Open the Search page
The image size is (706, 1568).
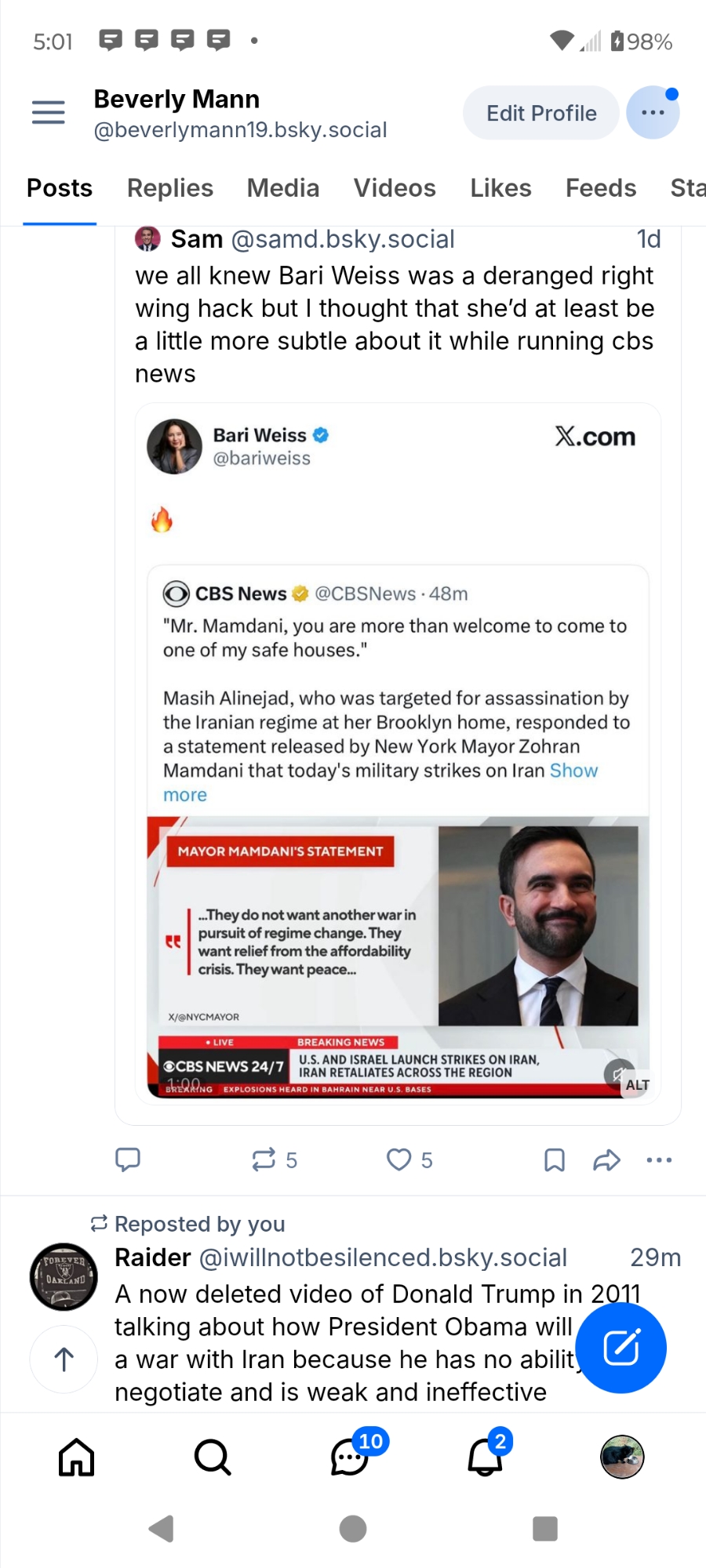click(213, 1457)
